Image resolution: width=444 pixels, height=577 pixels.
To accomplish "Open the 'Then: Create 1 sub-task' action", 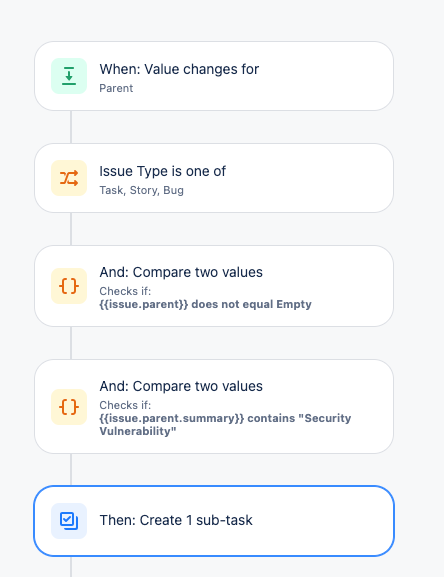I will pyautogui.click(x=214, y=521).
